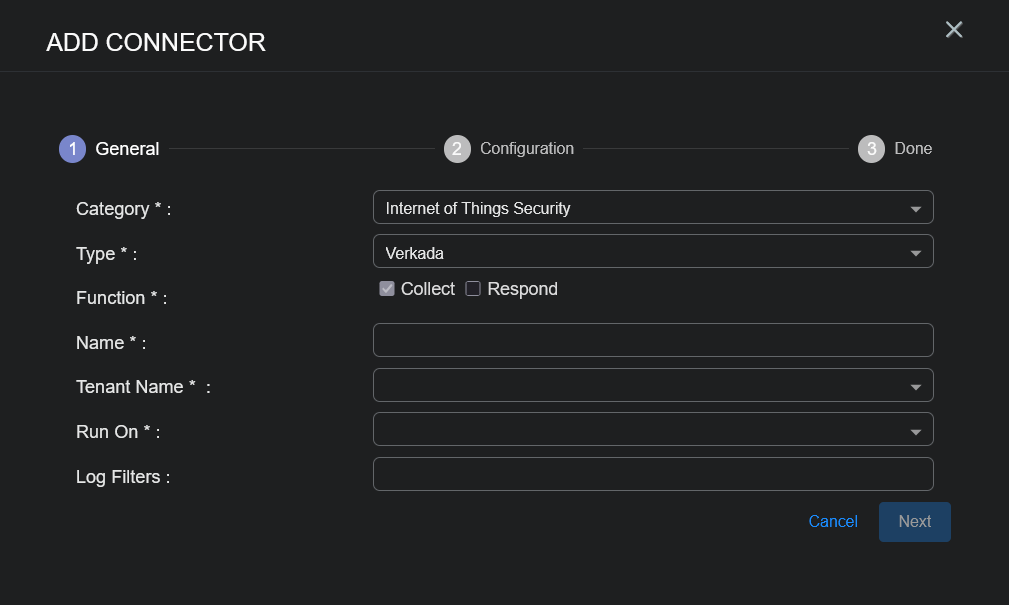Click into the Log Filters field
The height and width of the screenshot is (605, 1009).
(x=653, y=475)
